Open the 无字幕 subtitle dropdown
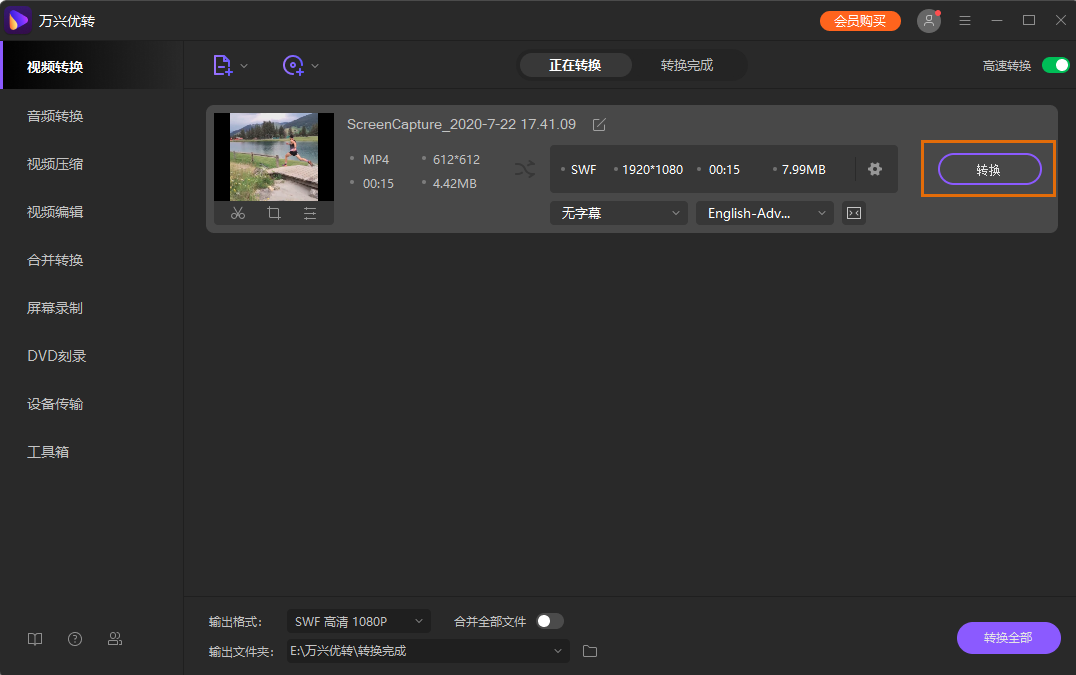This screenshot has height=675, width=1076. click(x=618, y=212)
